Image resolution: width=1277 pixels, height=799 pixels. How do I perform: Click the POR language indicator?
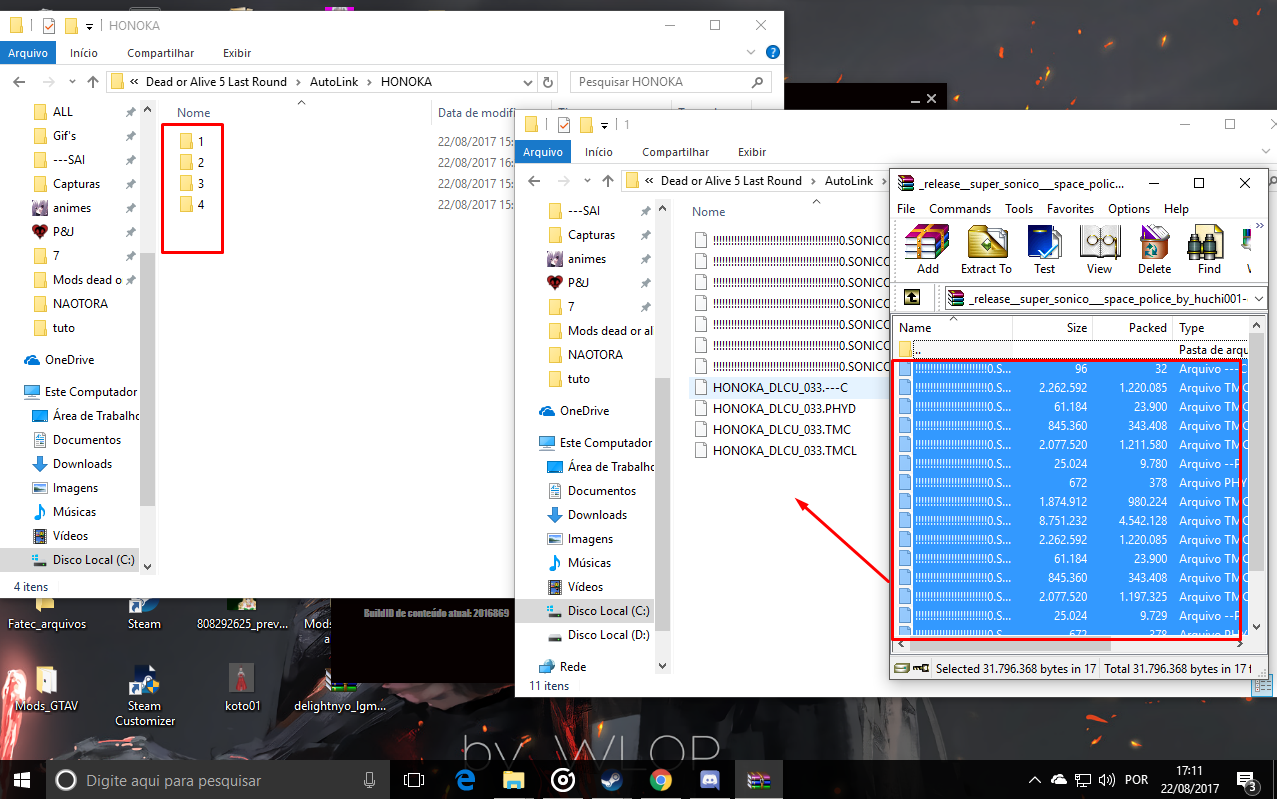click(x=1137, y=780)
